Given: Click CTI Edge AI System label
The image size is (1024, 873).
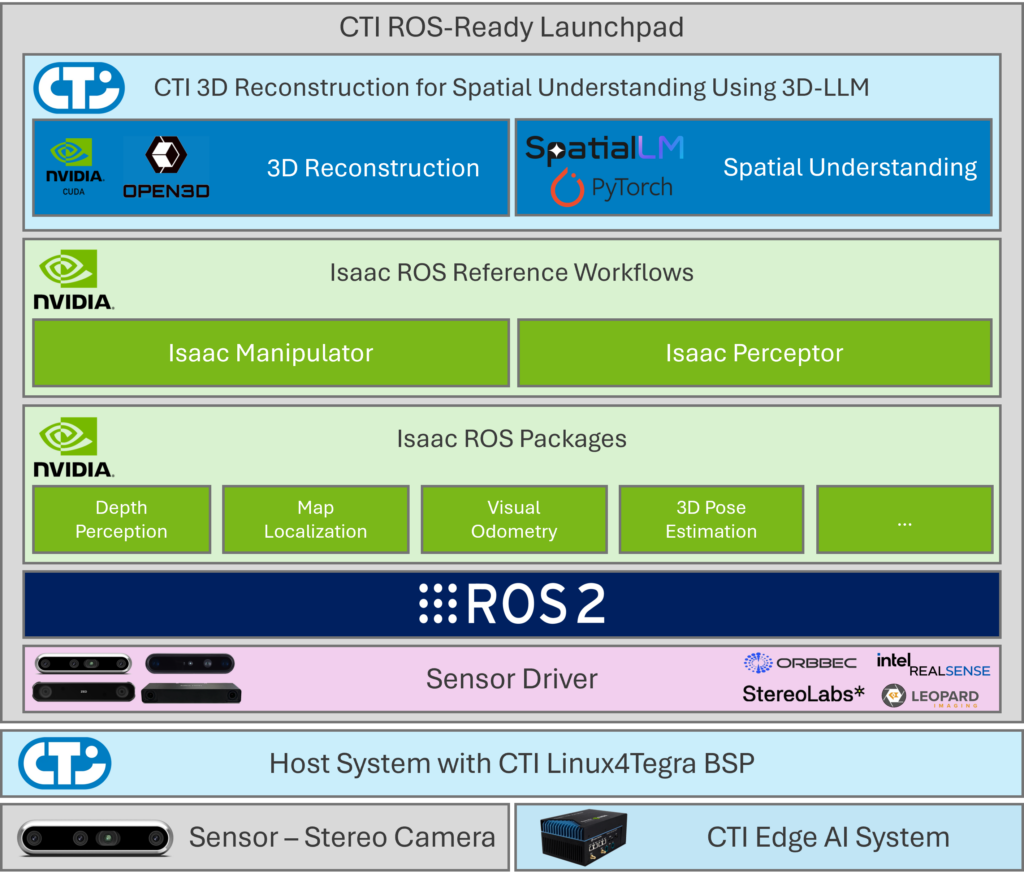Looking at the screenshot, I should click(x=828, y=838).
